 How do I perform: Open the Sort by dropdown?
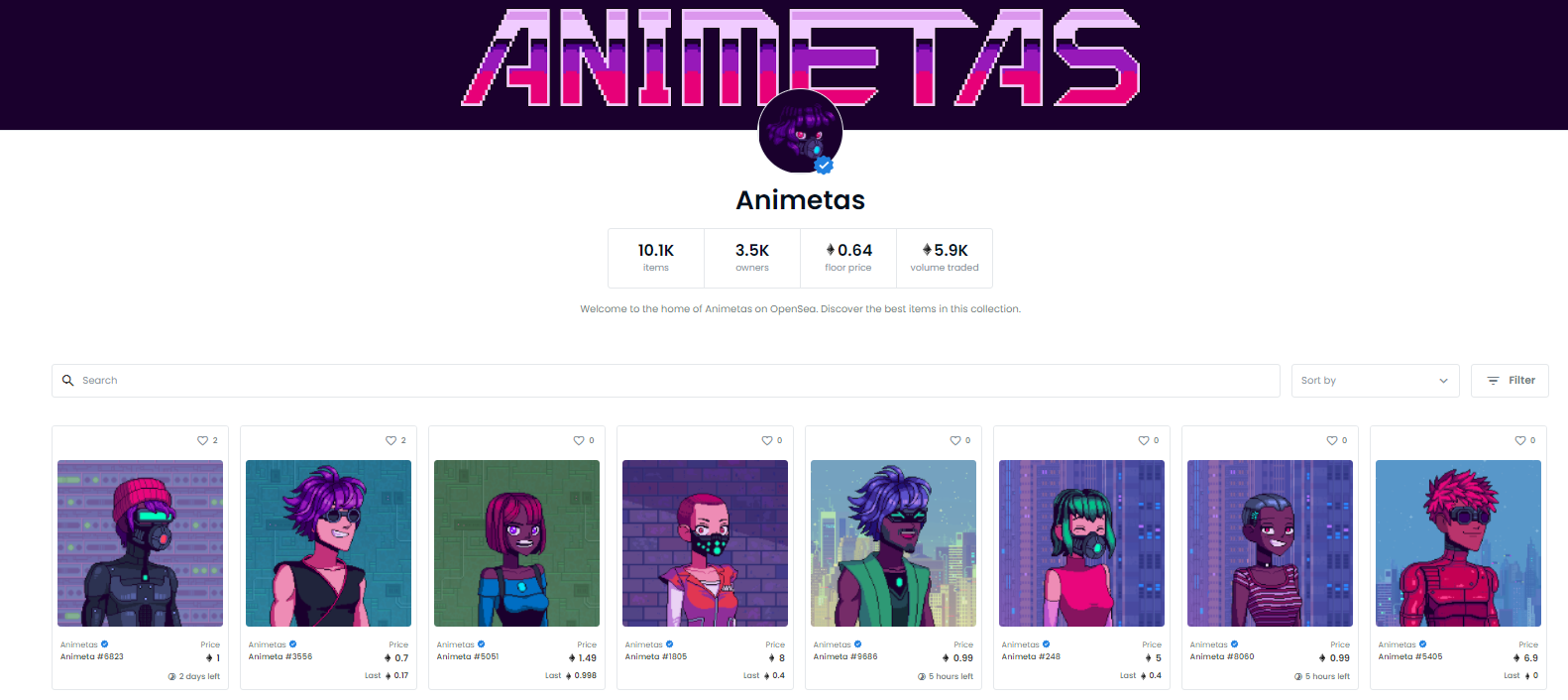(1375, 381)
